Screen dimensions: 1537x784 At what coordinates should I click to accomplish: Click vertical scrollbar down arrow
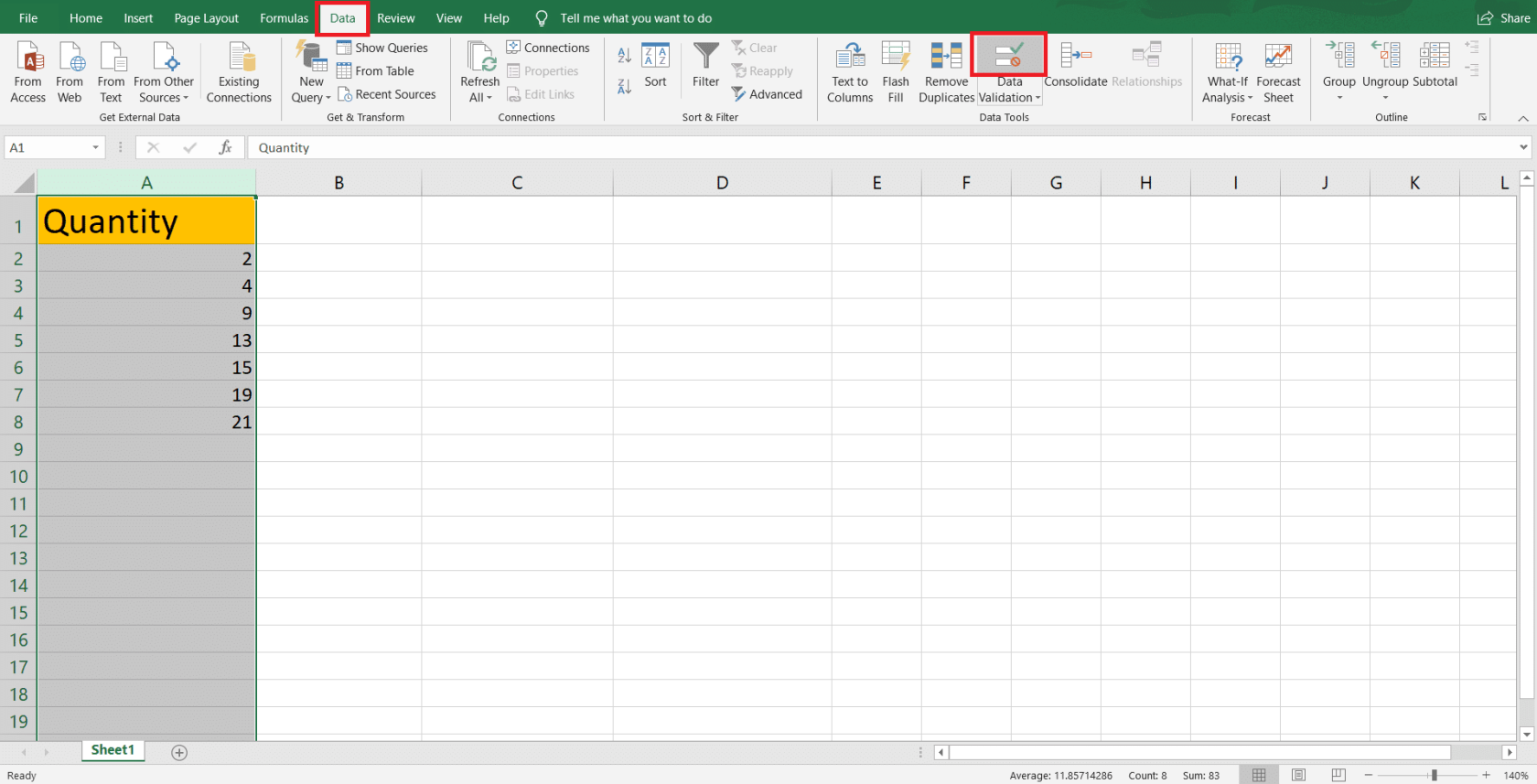tap(1526, 734)
